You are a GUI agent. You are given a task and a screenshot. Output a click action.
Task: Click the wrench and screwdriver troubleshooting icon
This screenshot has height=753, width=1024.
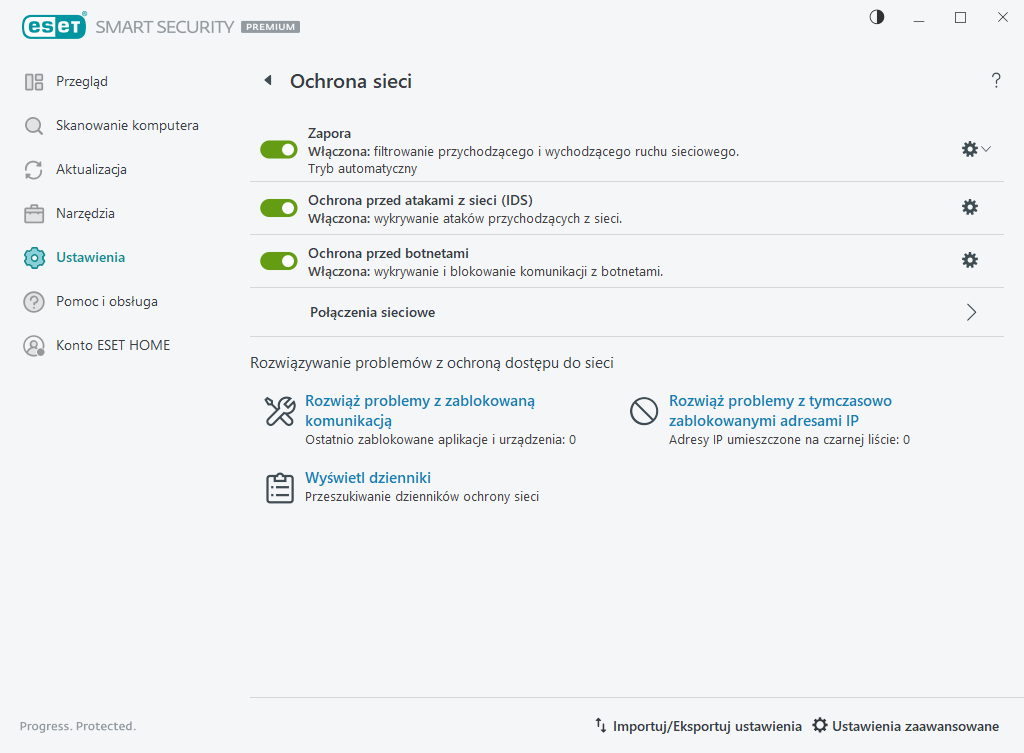click(x=279, y=411)
